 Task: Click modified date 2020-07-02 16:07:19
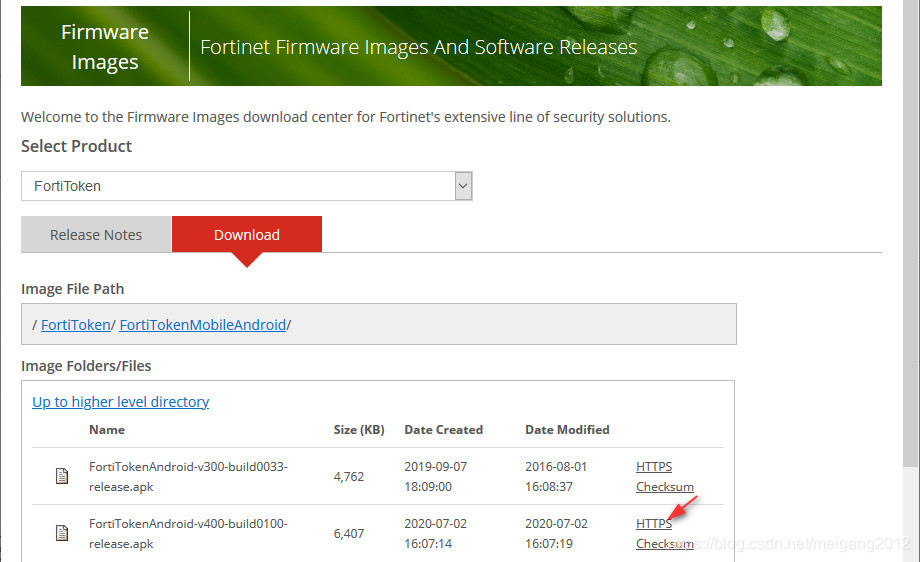(556, 533)
